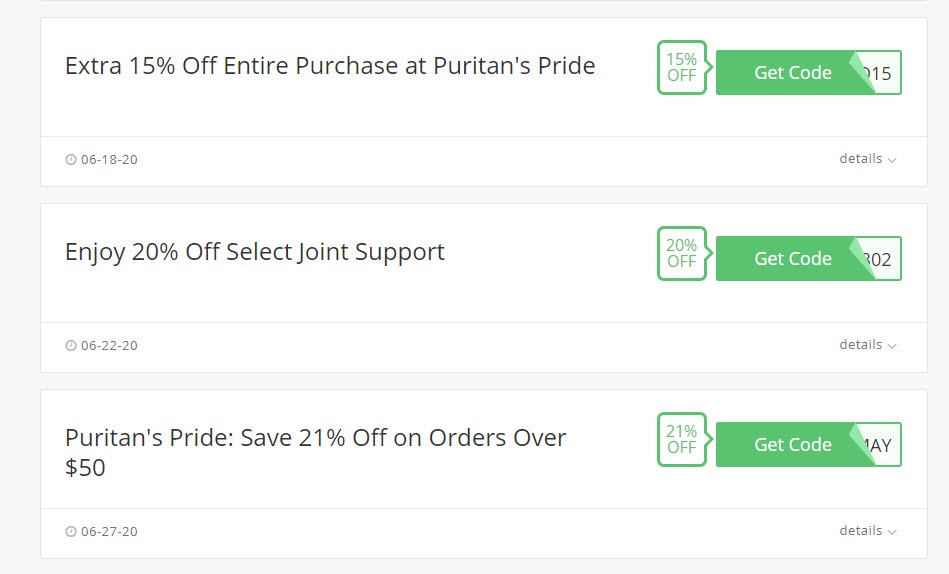Click the 21% OFF badge icon
The height and width of the screenshot is (574, 949).
(682, 439)
